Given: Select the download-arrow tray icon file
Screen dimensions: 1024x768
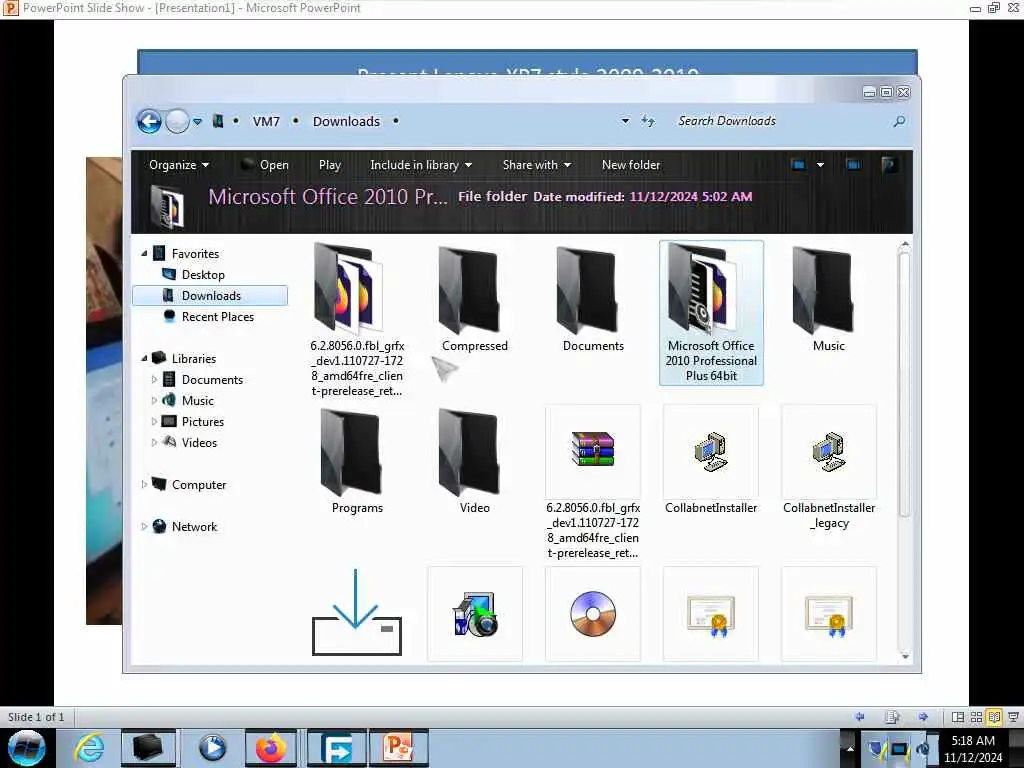Looking at the screenshot, I should tap(357, 613).
